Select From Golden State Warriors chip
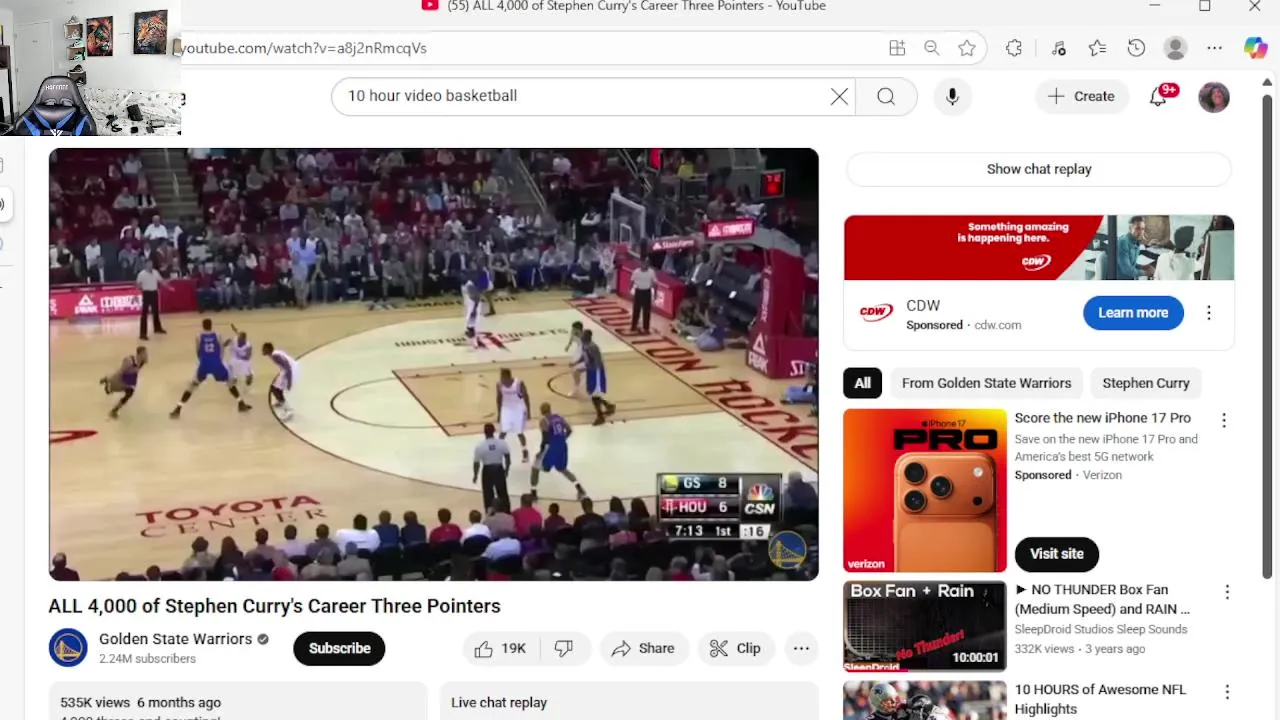 pos(986,383)
